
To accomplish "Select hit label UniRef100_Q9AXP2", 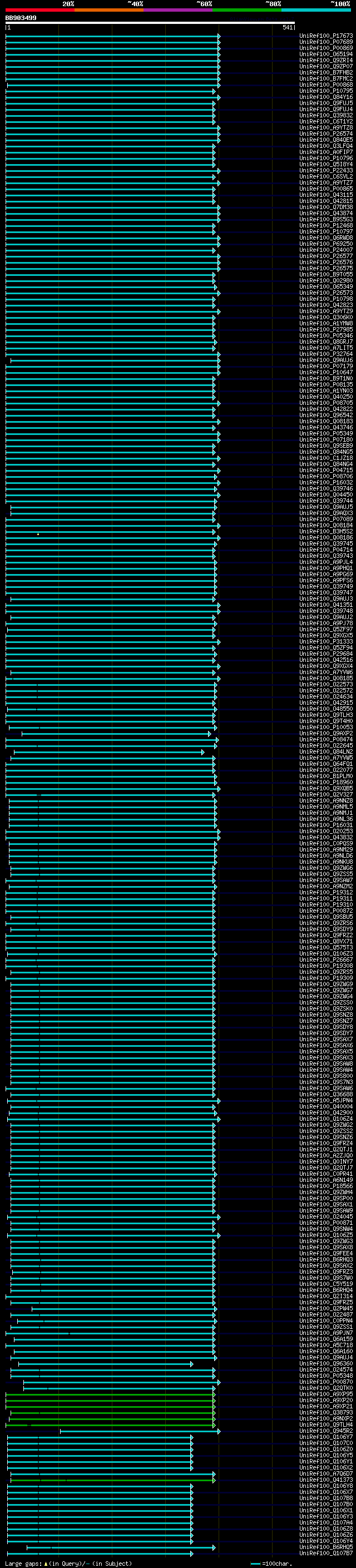I will pos(326,734).
